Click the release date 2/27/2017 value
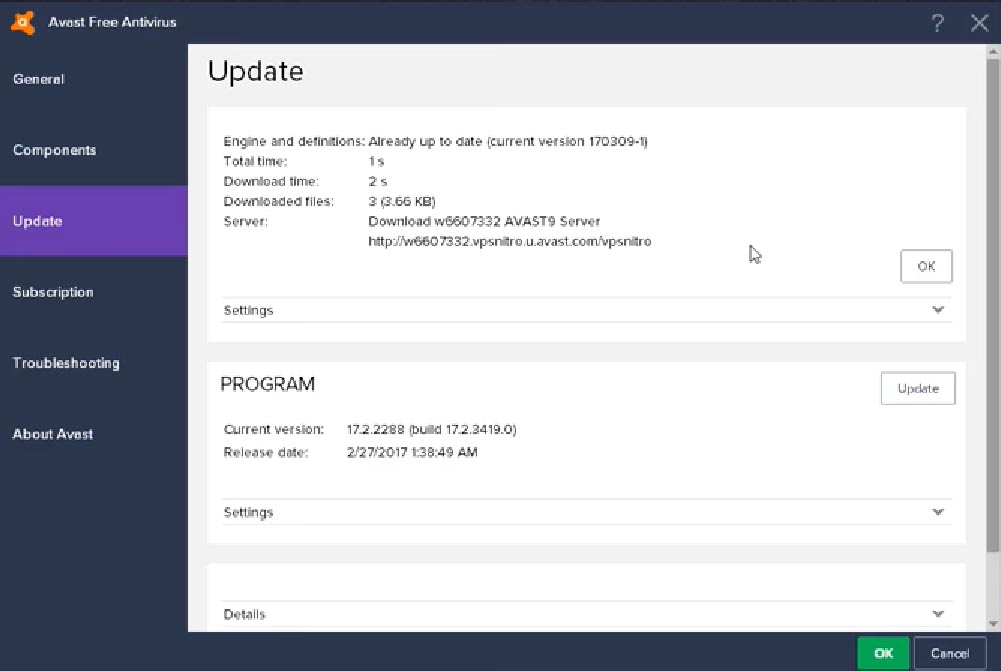 point(412,452)
